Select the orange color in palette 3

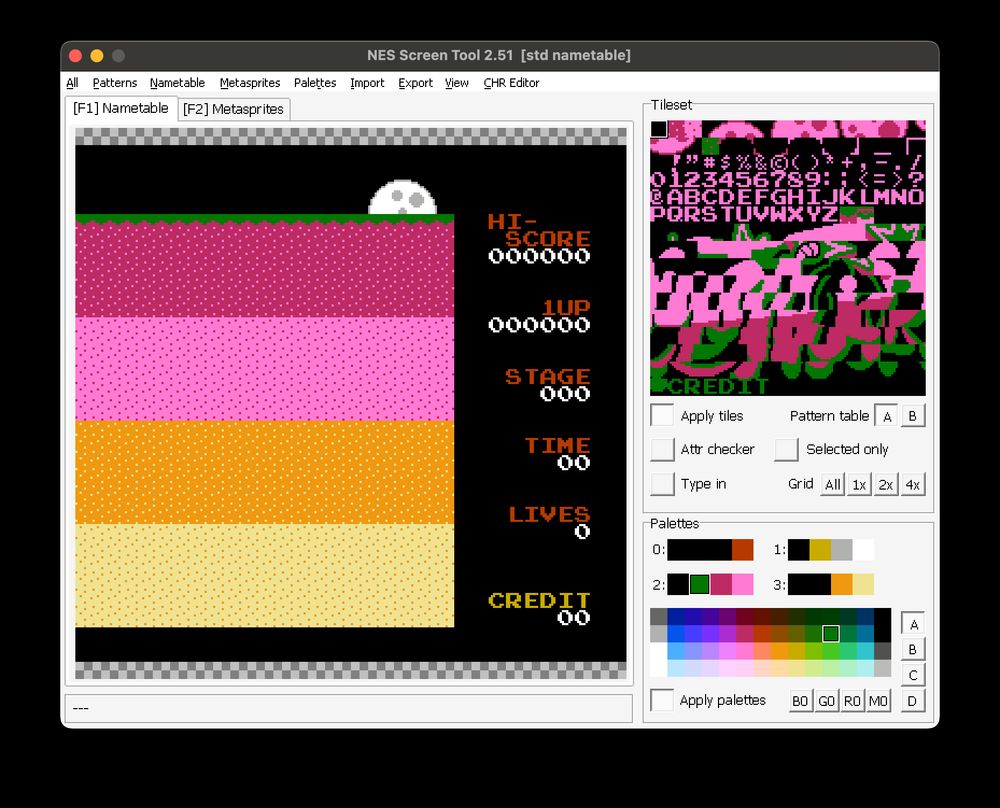[842, 584]
